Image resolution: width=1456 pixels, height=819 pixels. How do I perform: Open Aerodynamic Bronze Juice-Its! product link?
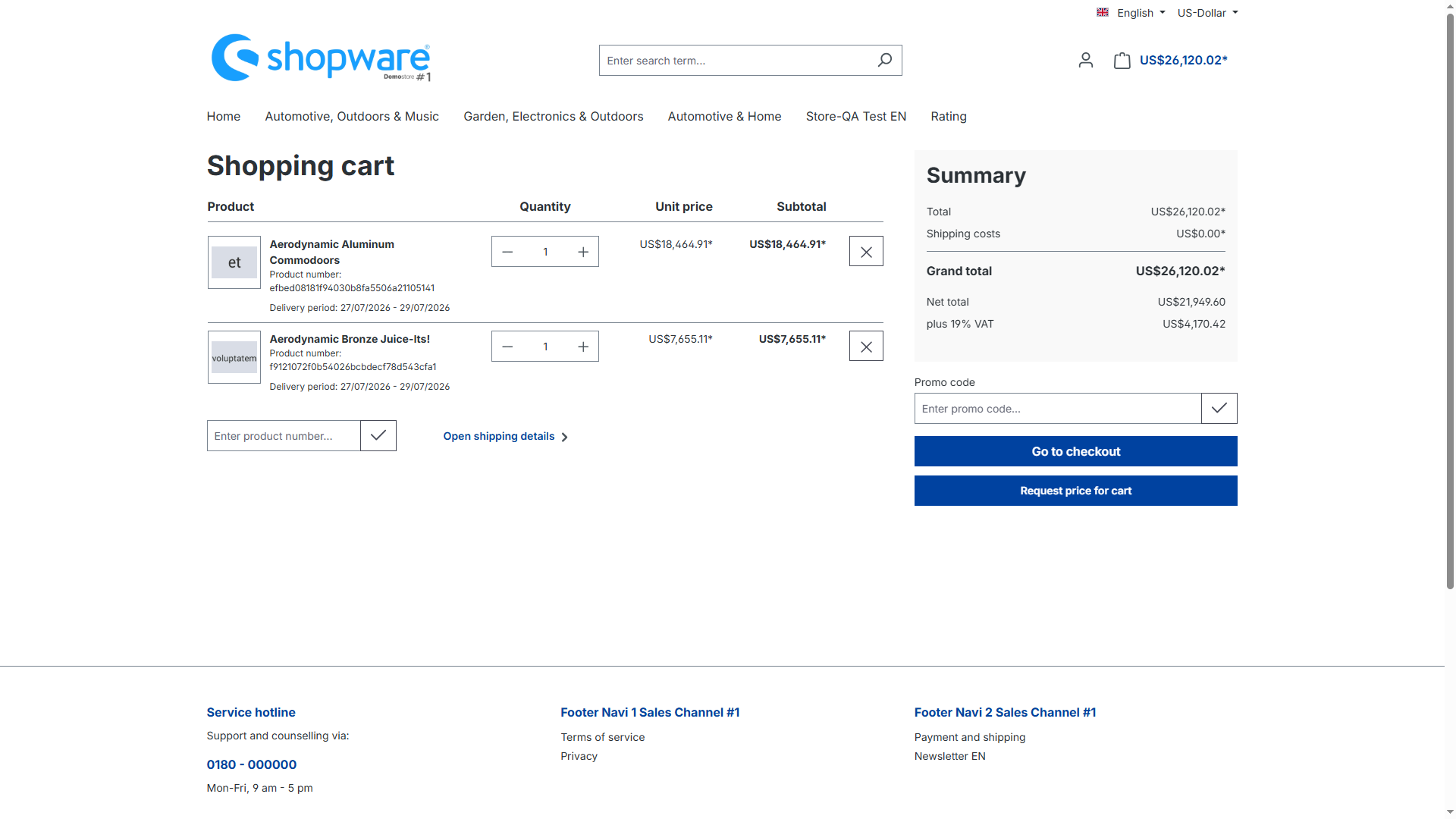[350, 339]
